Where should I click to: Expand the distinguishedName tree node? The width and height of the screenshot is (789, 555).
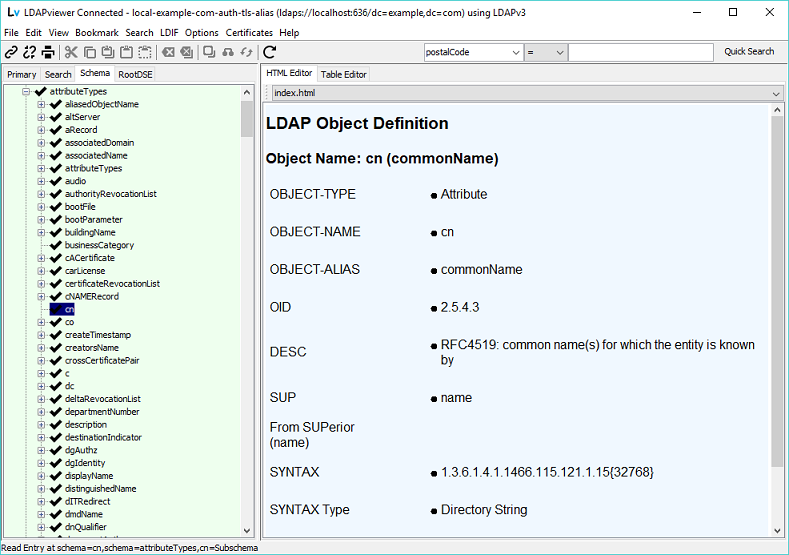click(x=41, y=488)
